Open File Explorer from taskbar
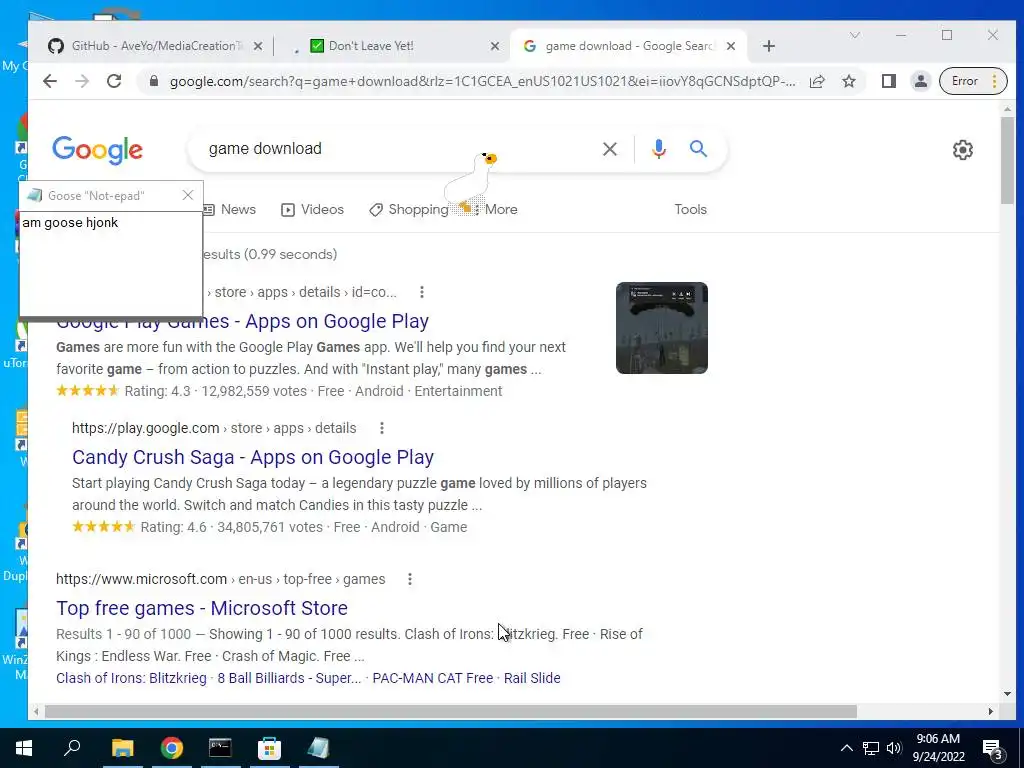Viewport: 1024px width, 768px height. pyautogui.click(x=122, y=748)
